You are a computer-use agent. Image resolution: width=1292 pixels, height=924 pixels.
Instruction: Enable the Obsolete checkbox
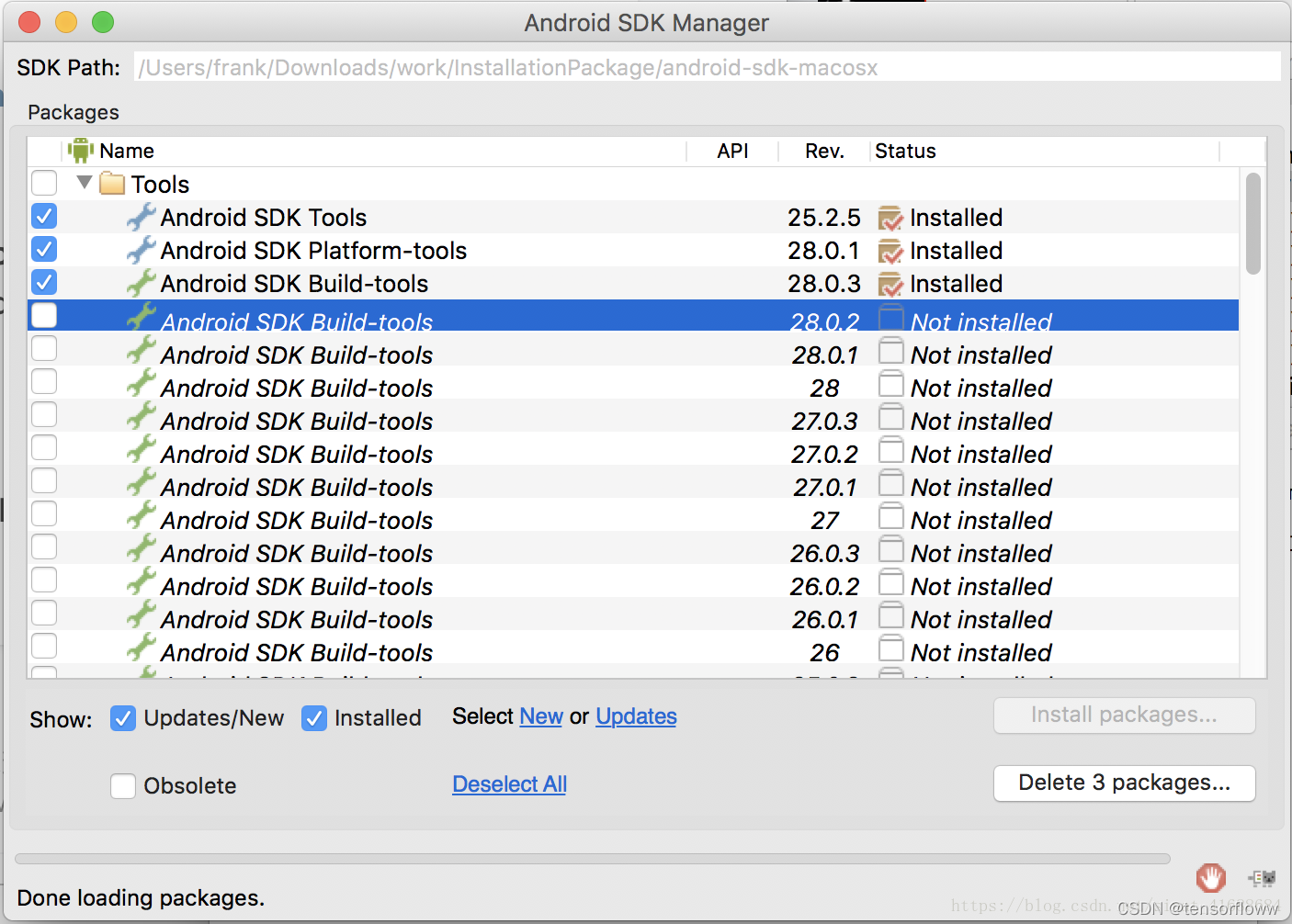coord(123,786)
